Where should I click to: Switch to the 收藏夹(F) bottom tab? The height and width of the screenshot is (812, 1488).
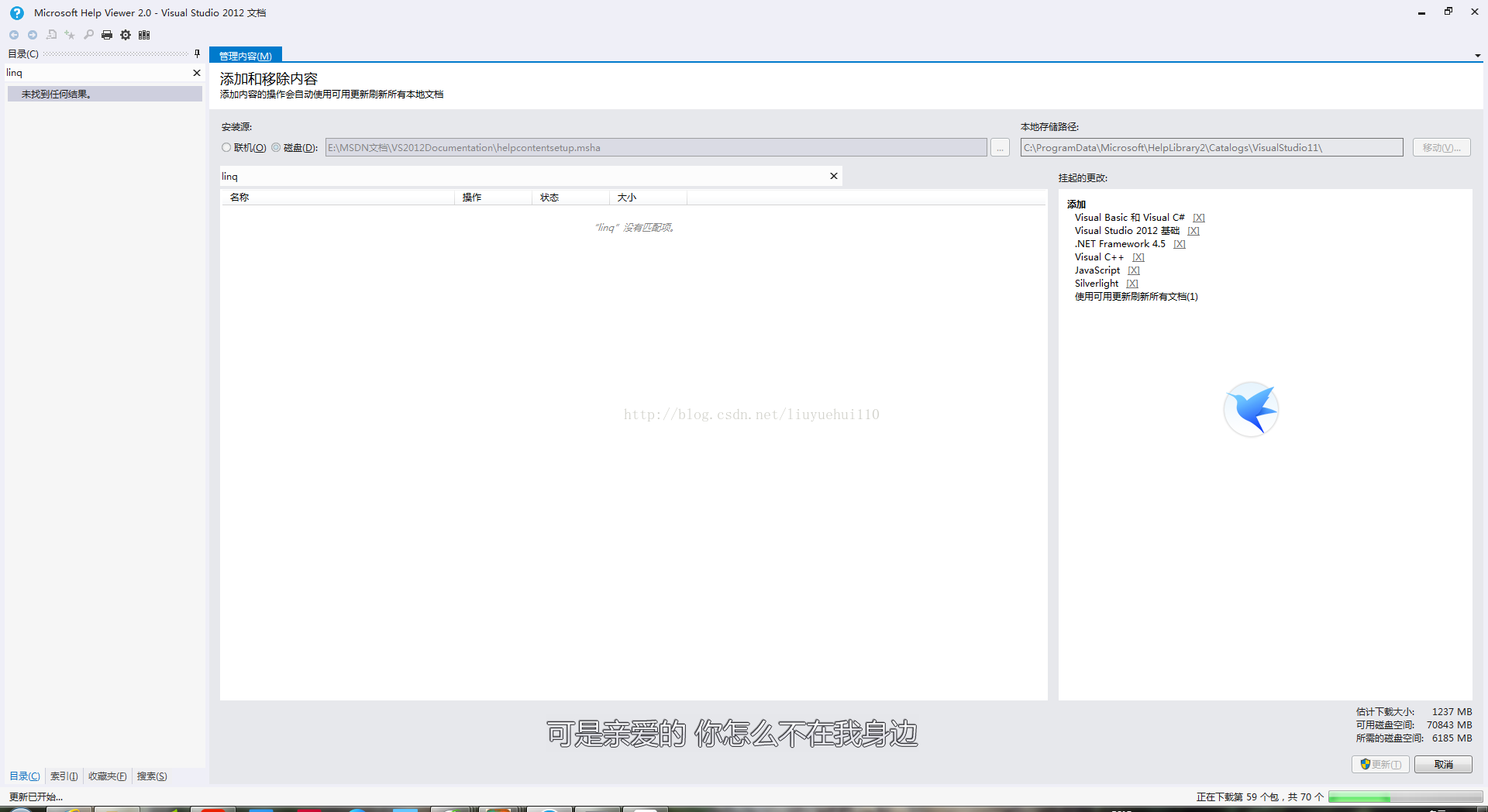pos(107,776)
